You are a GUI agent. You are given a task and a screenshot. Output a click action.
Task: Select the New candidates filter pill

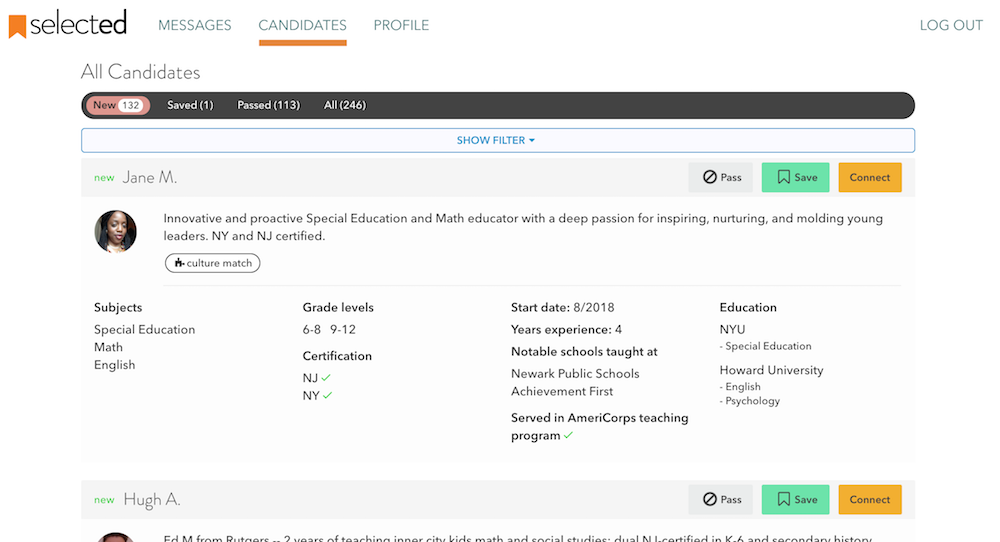pos(118,105)
